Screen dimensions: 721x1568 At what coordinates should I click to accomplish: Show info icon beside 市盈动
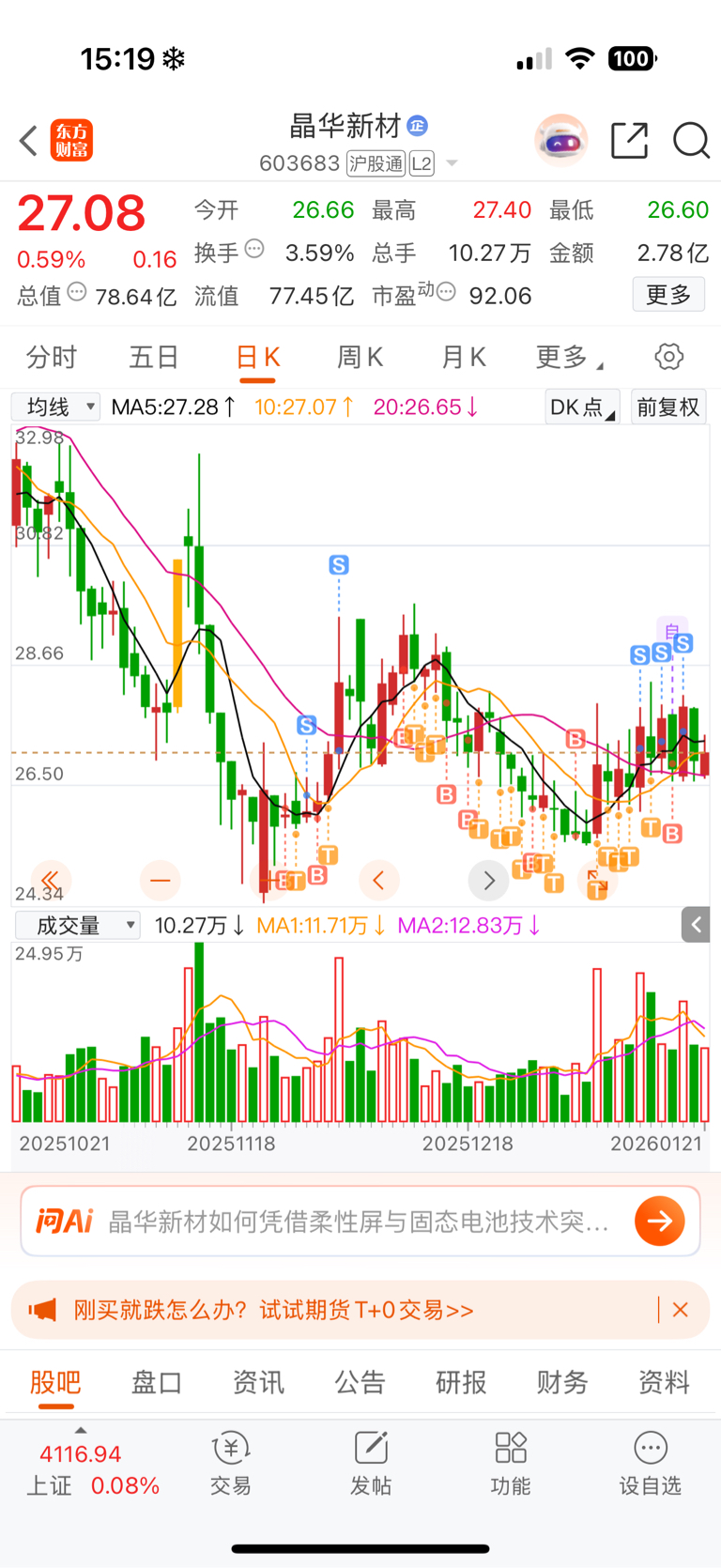tap(447, 293)
